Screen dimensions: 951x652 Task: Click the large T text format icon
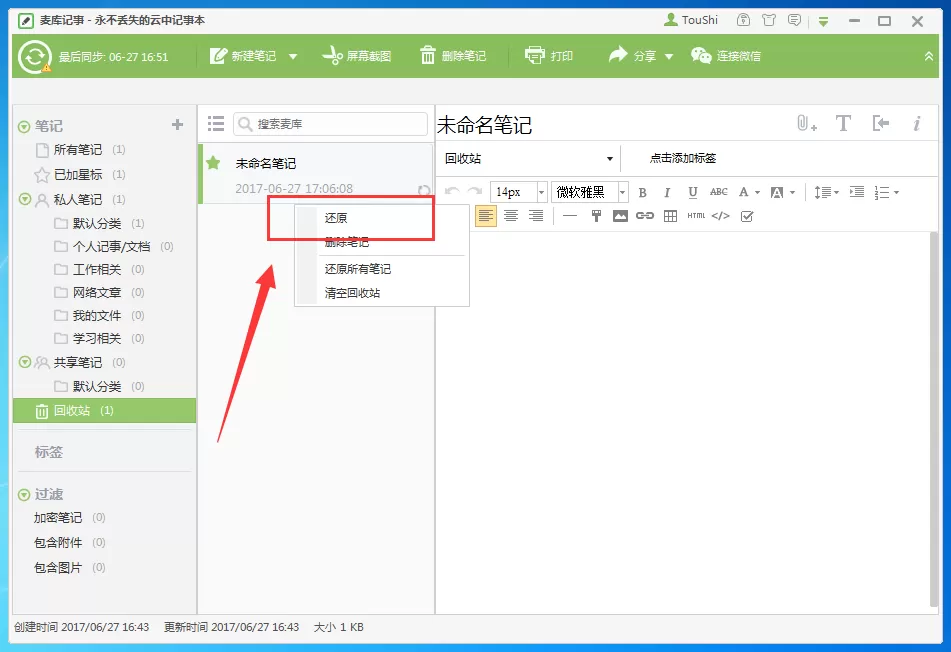click(x=843, y=124)
